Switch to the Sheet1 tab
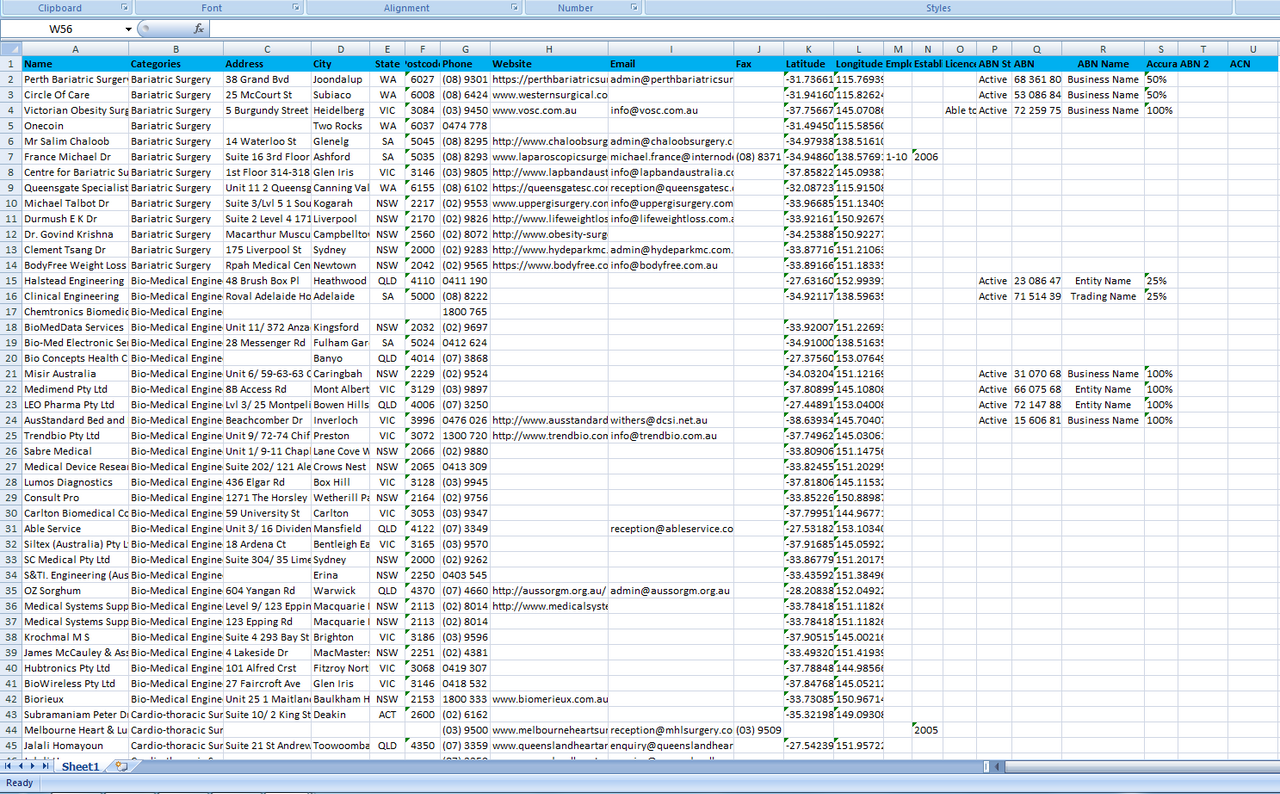Screen dimensions: 1280x794 click(80, 766)
